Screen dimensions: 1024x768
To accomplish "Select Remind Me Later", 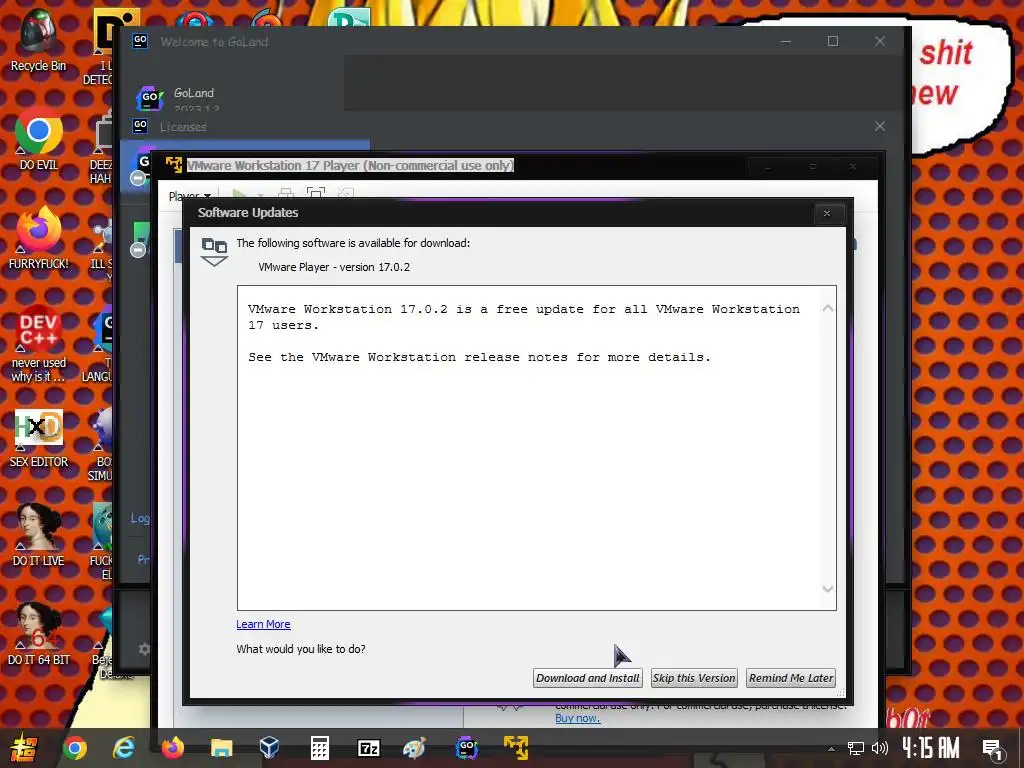I will [791, 678].
